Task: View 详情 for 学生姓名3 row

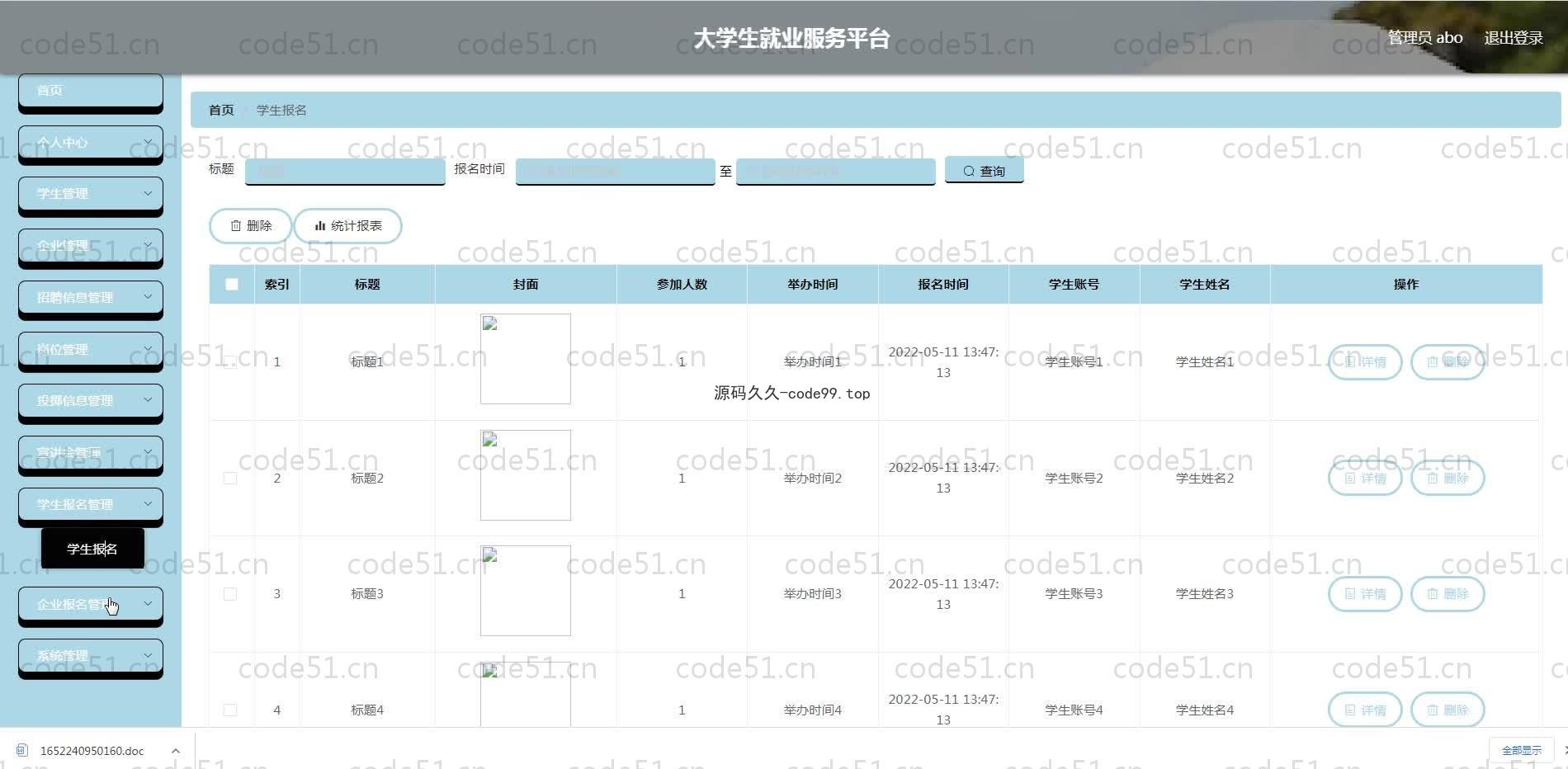Action: (1365, 594)
